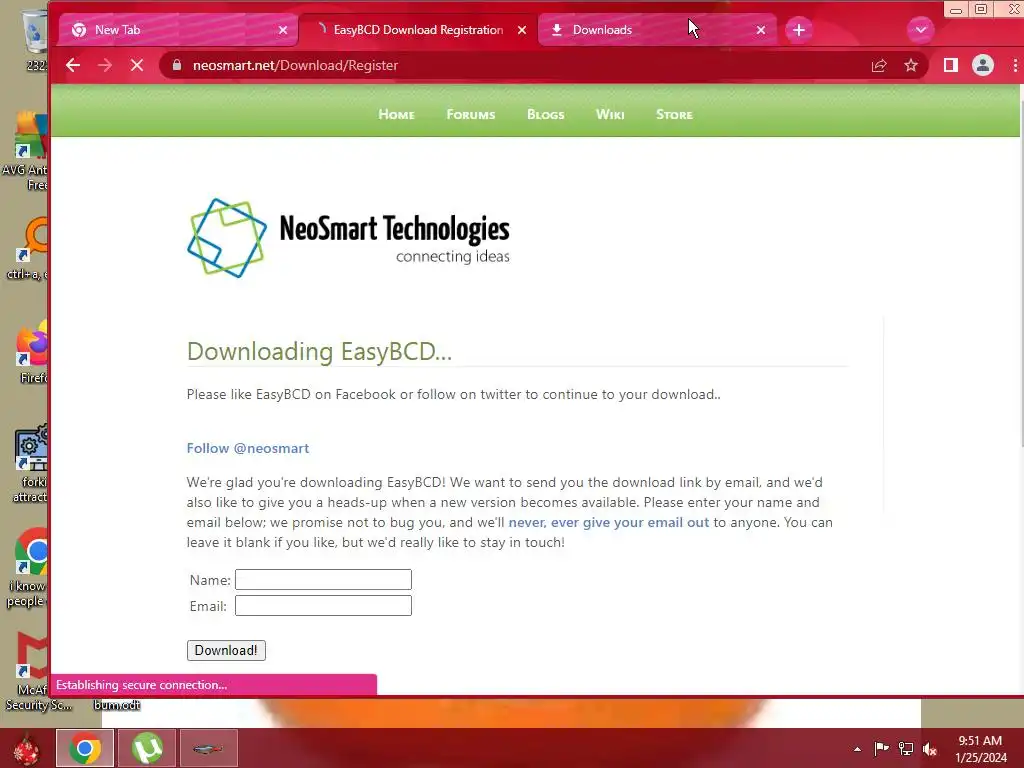The height and width of the screenshot is (768, 1024).
Task: Open the Start menu ornament button
Action: 26,750
